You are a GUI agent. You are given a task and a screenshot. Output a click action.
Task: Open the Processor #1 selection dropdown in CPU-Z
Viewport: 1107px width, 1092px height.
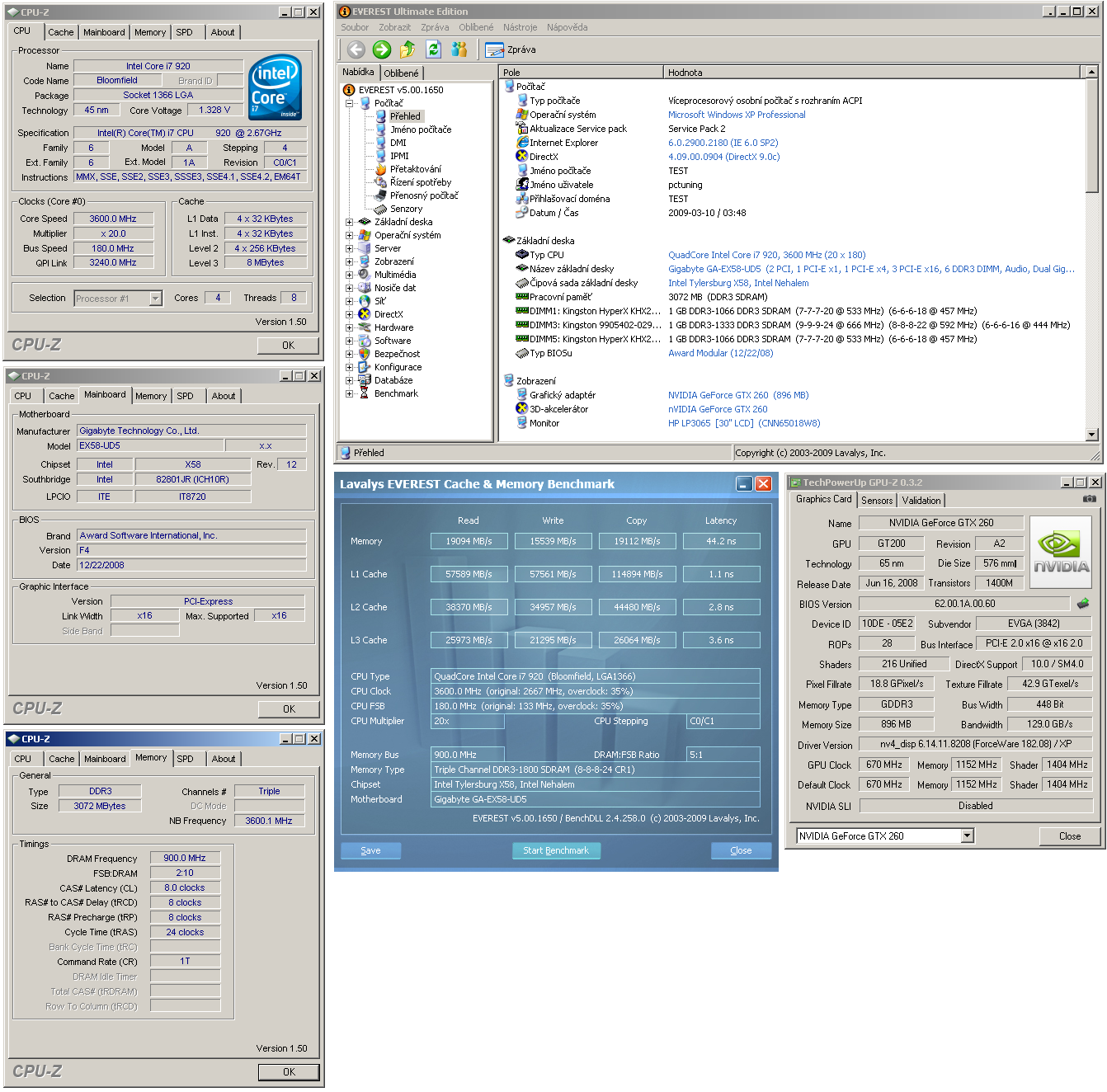pos(156,299)
